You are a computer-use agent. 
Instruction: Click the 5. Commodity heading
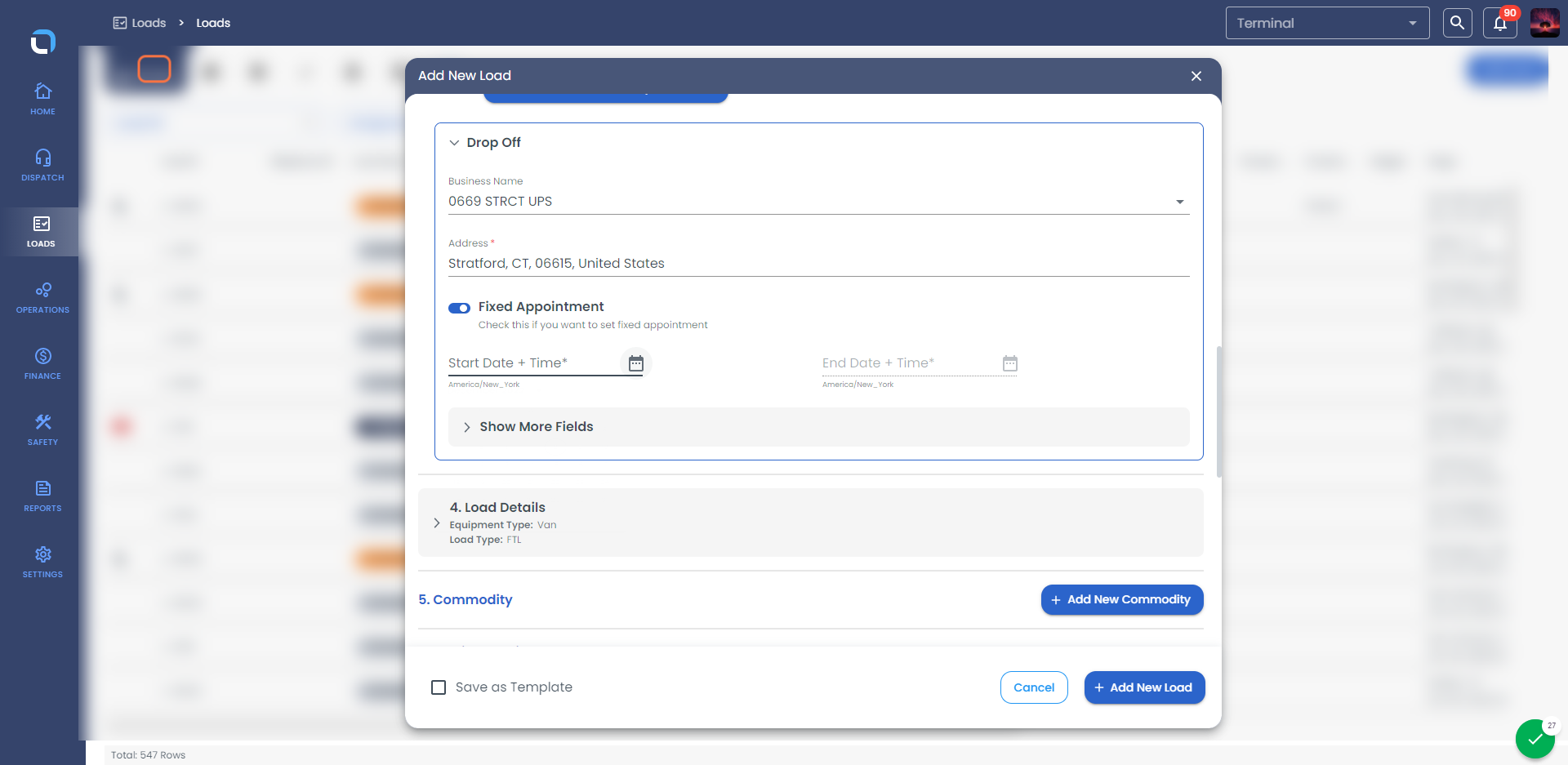point(465,599)
